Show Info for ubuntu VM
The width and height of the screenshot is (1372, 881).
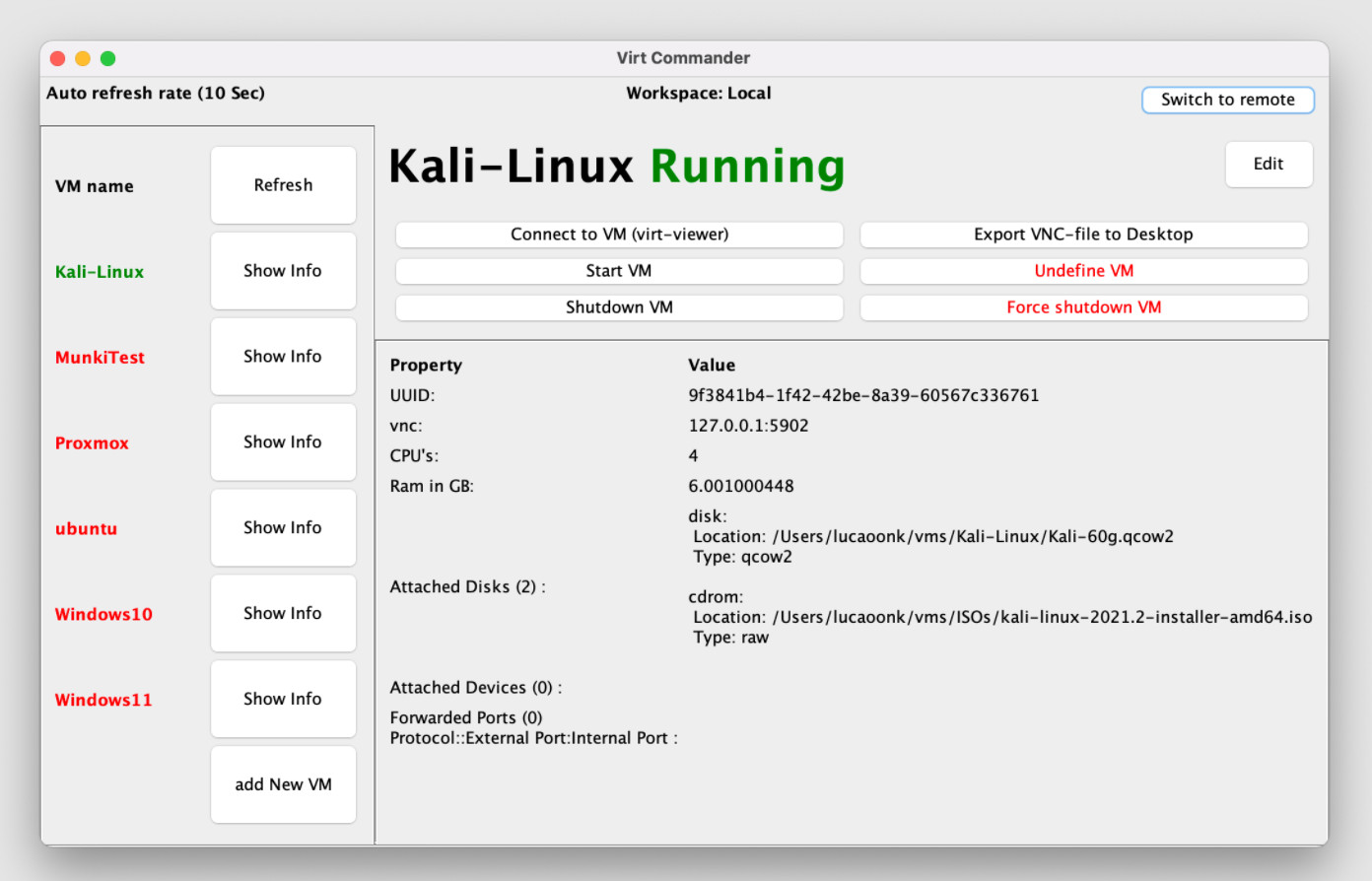(x=283, y=528)
